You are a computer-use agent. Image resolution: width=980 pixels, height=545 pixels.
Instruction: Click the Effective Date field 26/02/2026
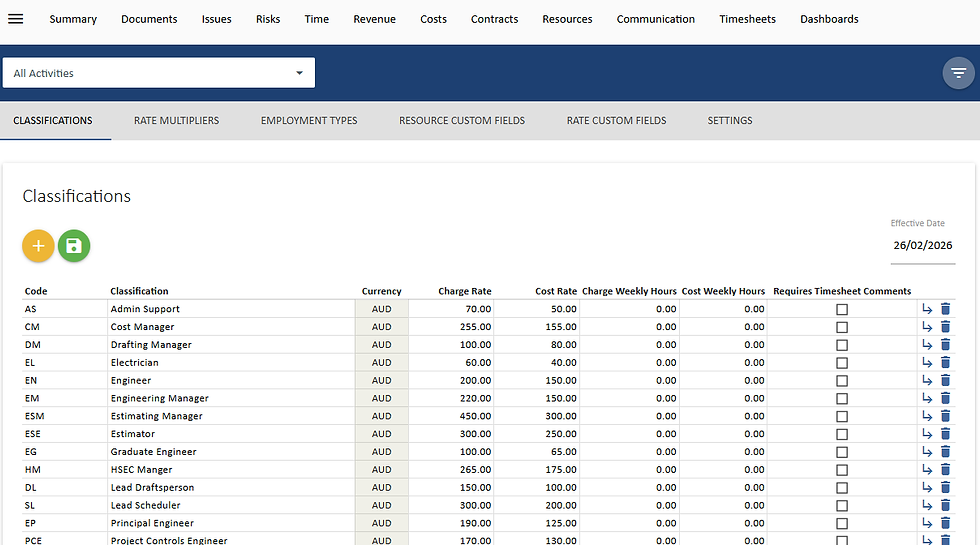[922, 245]
